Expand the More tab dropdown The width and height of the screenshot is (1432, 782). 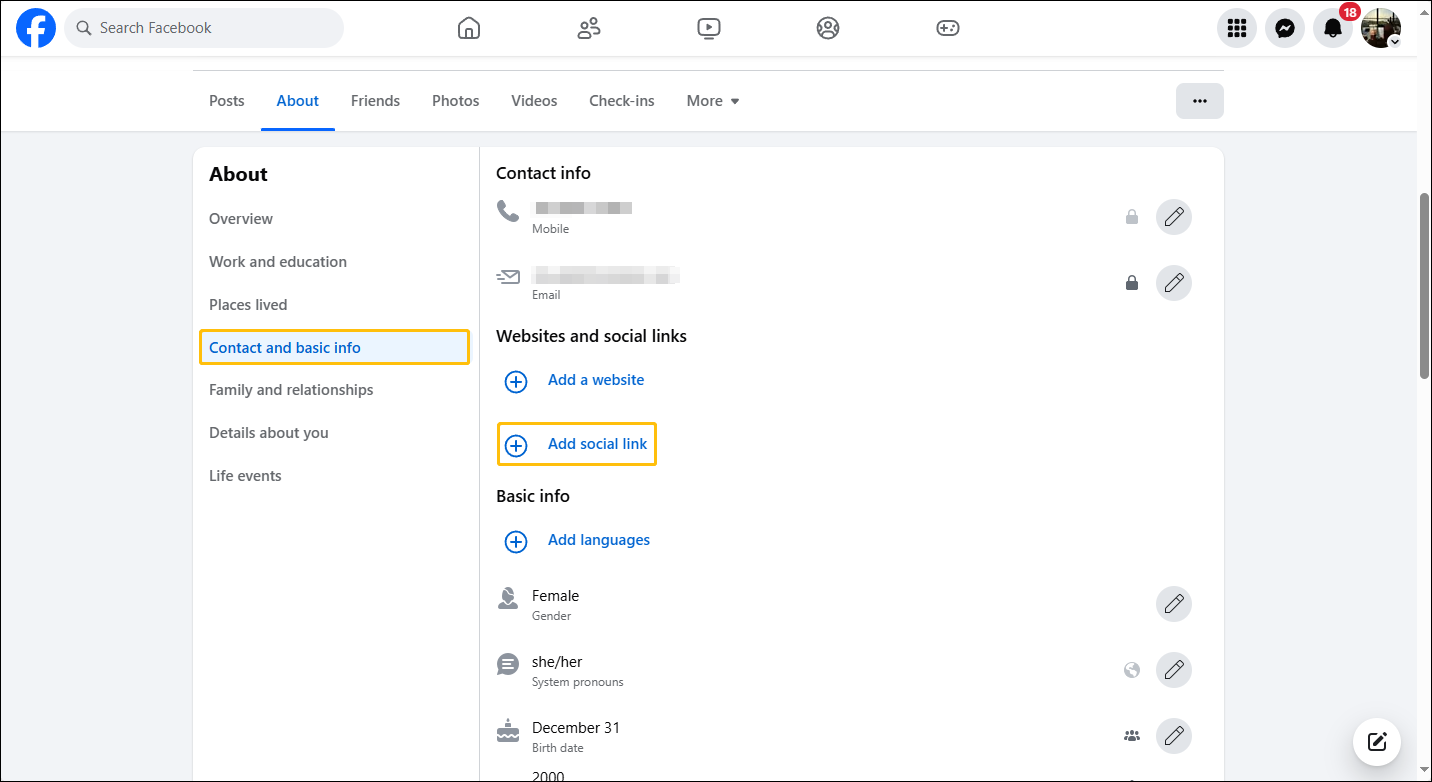[x=712, y=101]
